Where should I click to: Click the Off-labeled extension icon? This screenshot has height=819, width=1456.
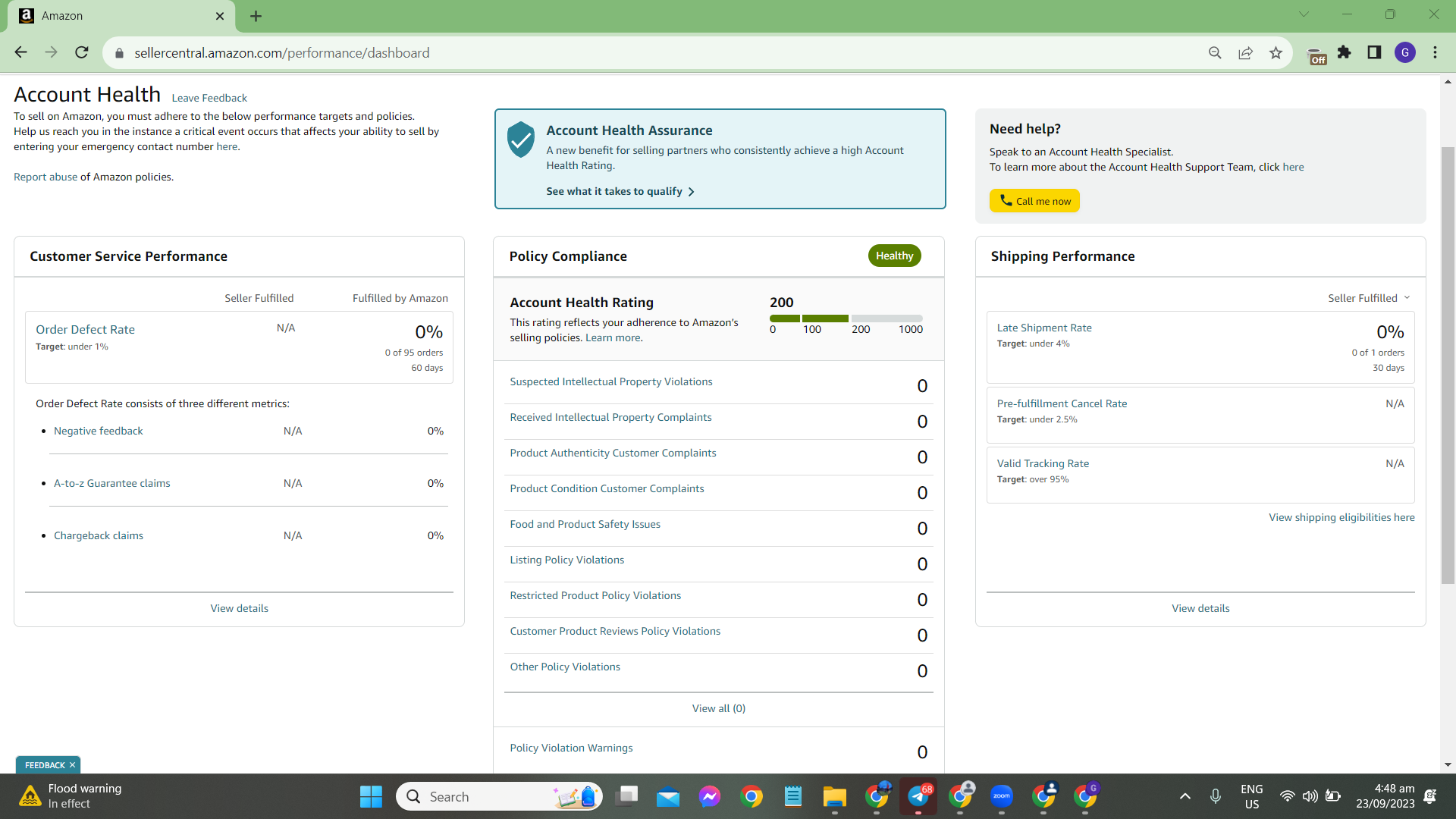[1316, 55]
